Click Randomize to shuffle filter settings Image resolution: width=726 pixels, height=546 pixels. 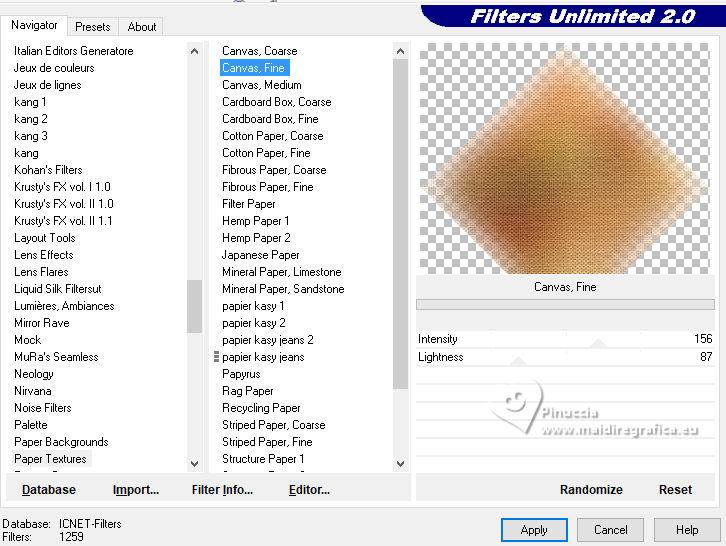pos(591,490)
